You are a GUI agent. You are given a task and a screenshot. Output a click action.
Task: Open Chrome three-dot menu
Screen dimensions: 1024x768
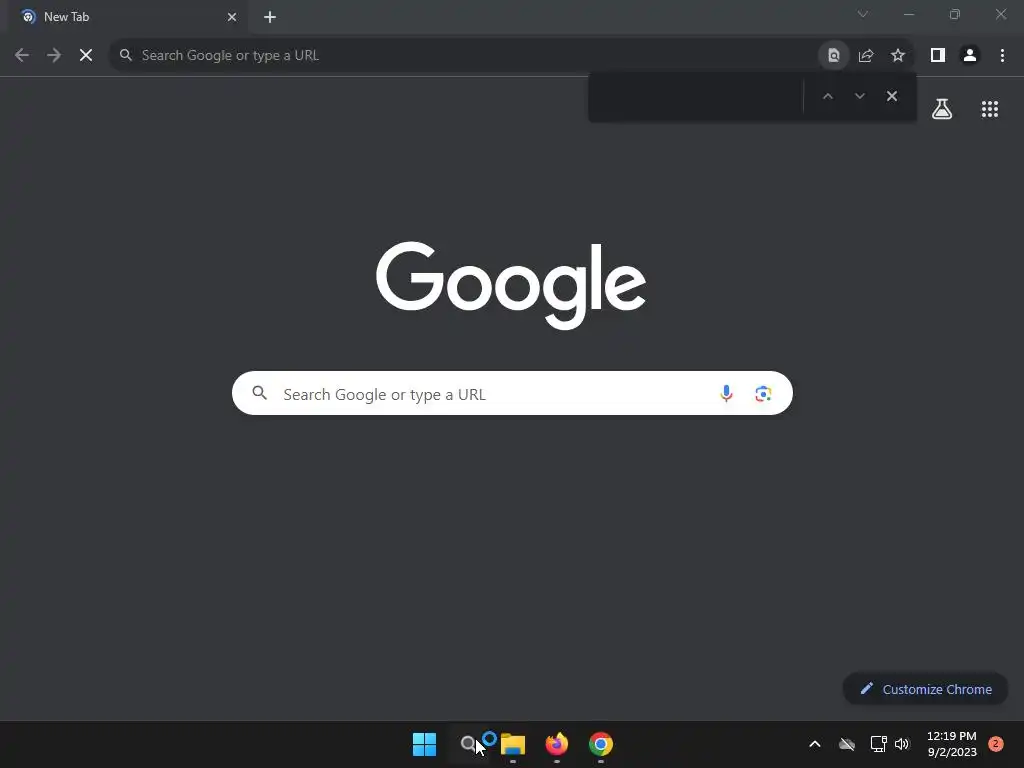tap(1002, 56)
